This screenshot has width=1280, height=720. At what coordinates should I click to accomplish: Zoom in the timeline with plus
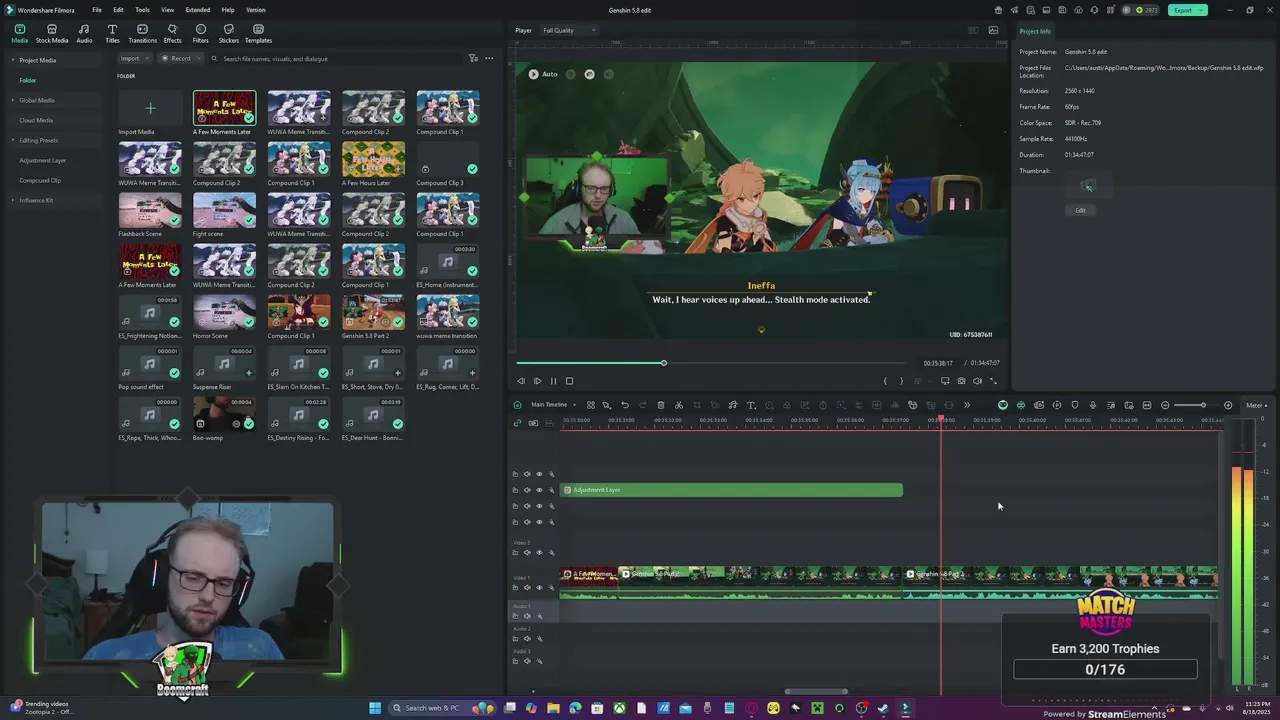click(1228, 405)
